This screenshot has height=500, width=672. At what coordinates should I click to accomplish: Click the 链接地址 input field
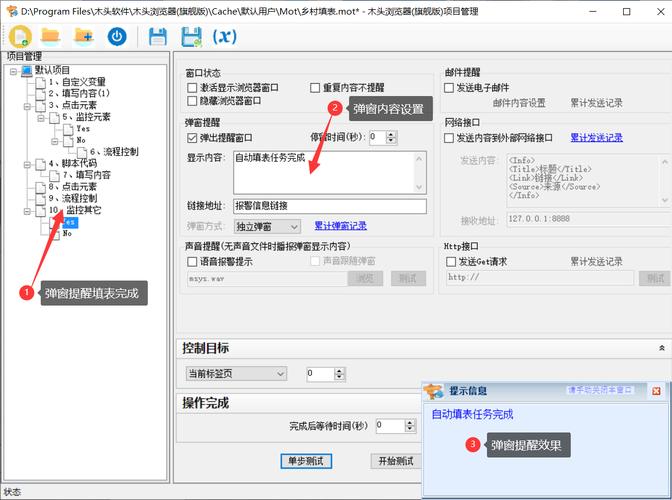(x=330, y=206)
